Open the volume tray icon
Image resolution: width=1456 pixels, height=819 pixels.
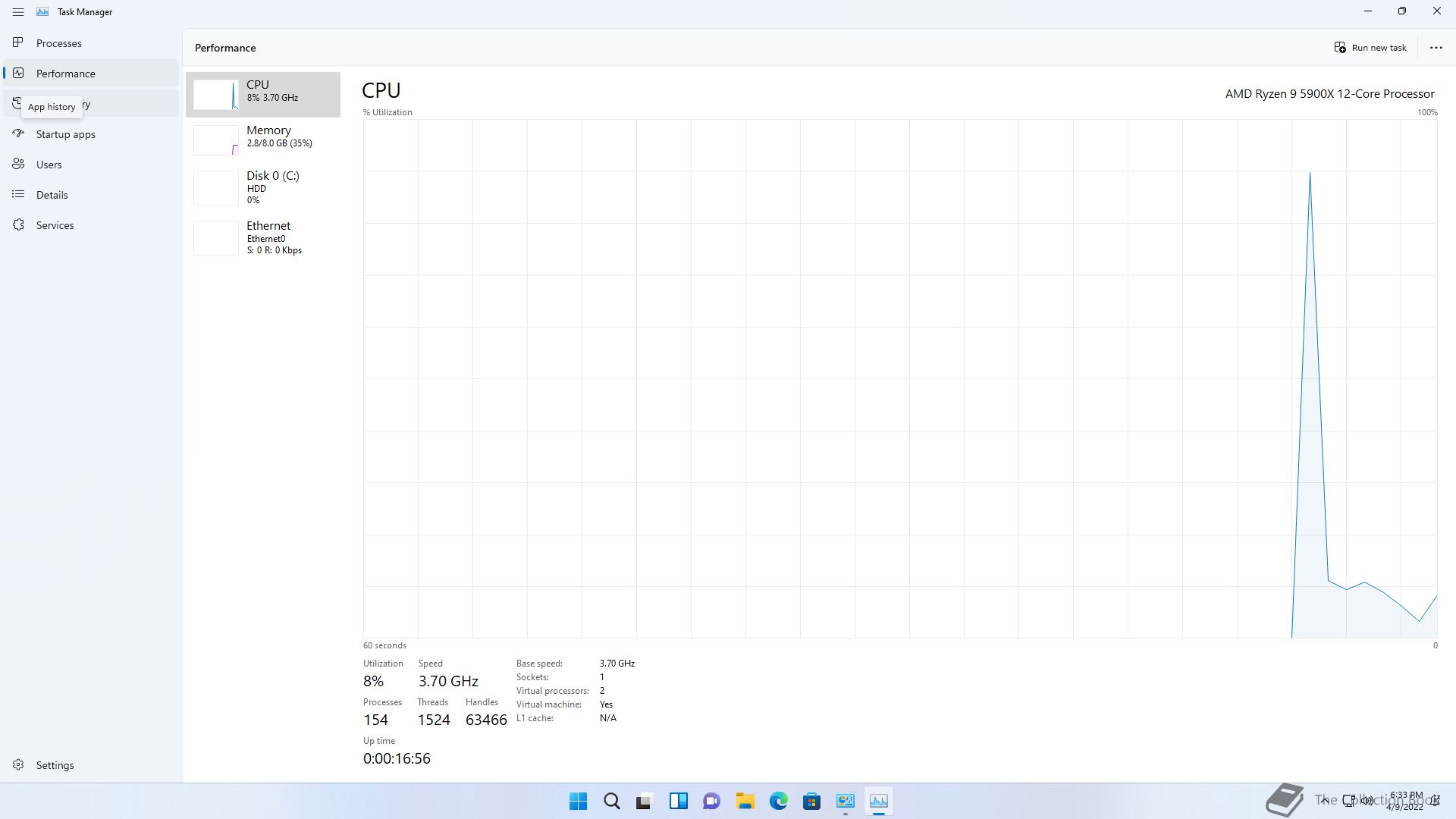click(1367, 801)
